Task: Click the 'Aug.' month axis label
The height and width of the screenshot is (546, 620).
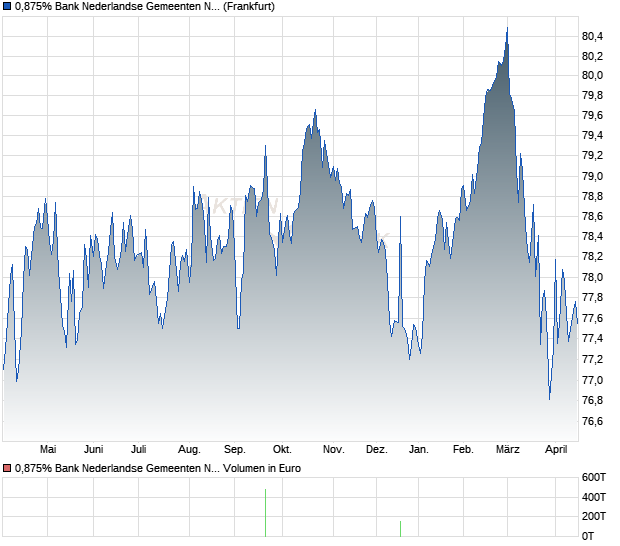Action: (189, 450)
